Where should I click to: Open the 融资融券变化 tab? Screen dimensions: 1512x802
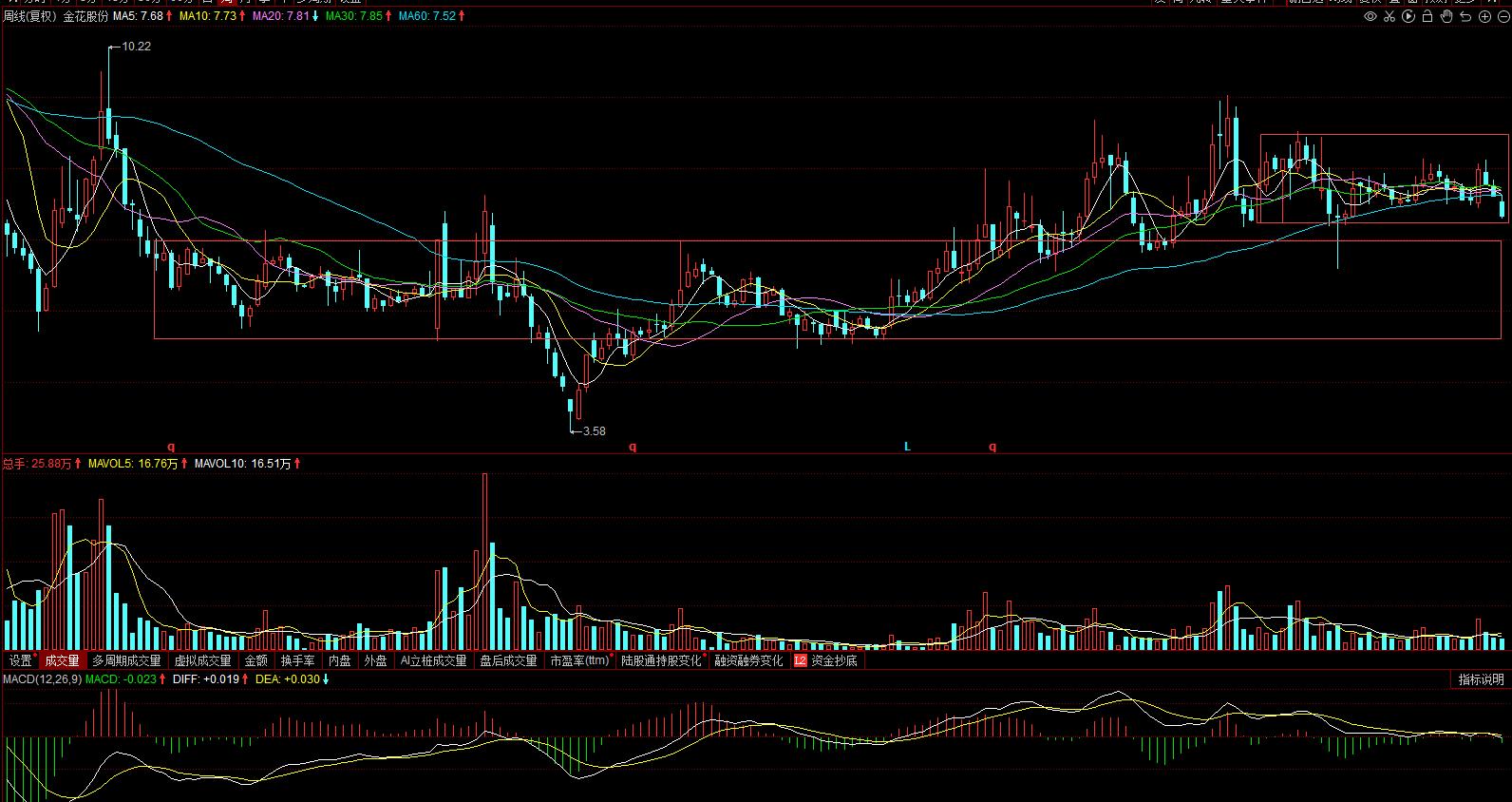click(748, 660)
